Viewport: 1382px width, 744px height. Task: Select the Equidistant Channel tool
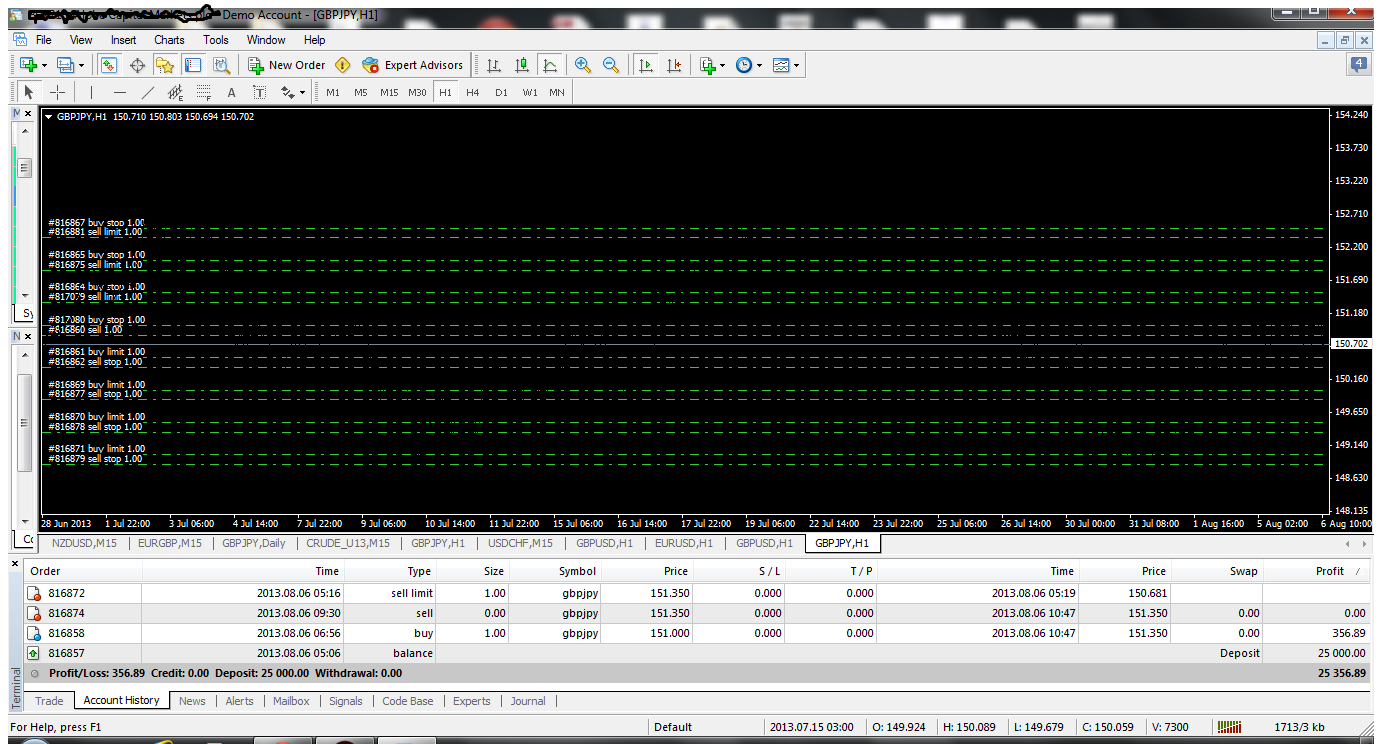176,92
